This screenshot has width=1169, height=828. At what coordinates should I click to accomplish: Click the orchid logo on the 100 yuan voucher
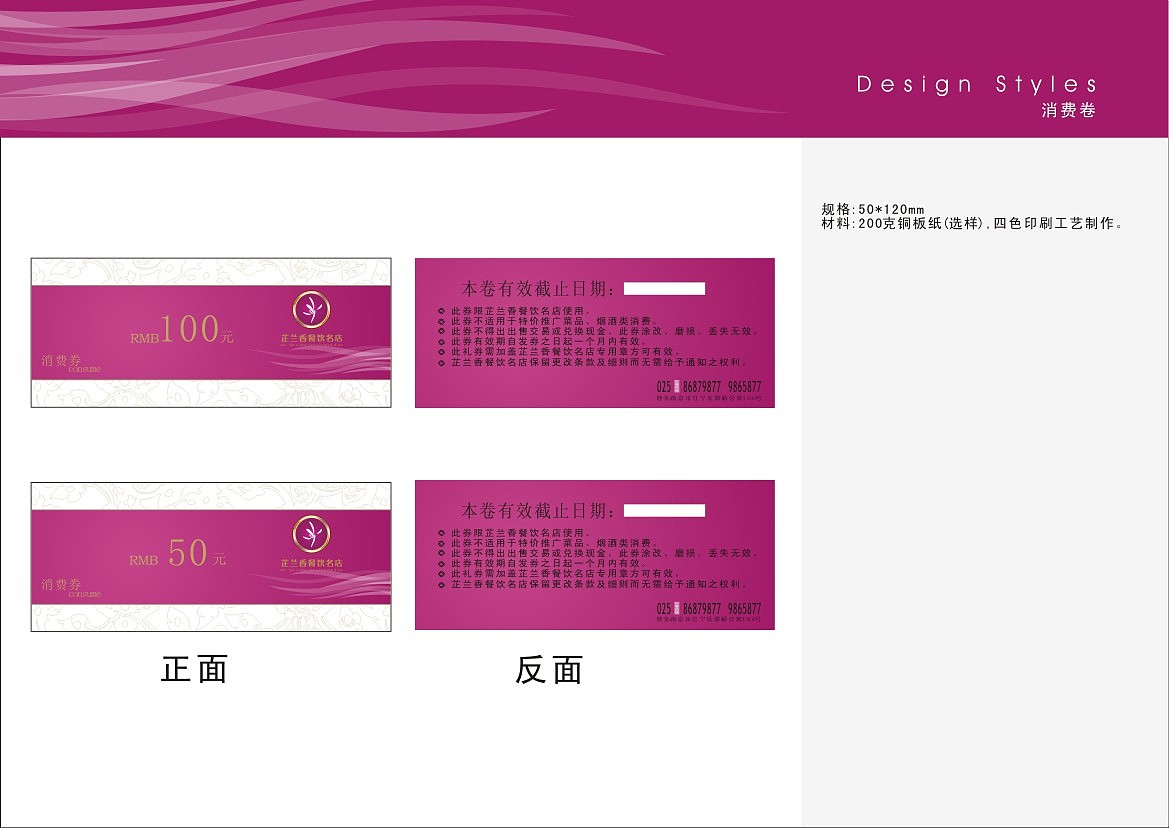(311, 310)
